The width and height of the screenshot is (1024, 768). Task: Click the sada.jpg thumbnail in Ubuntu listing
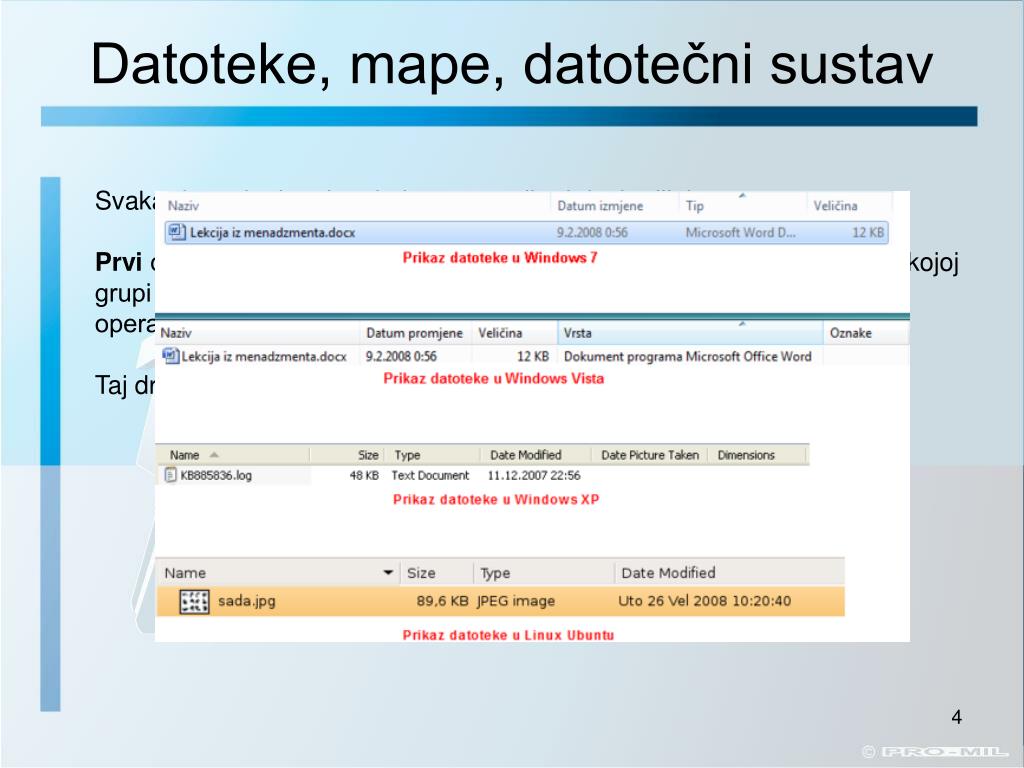[x=194, y=601]
